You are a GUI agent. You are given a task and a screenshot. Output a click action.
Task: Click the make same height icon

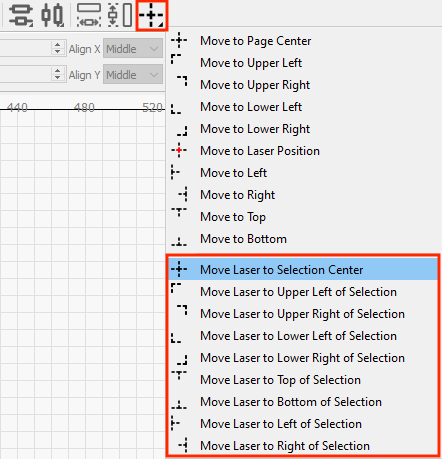click(120, 15)
